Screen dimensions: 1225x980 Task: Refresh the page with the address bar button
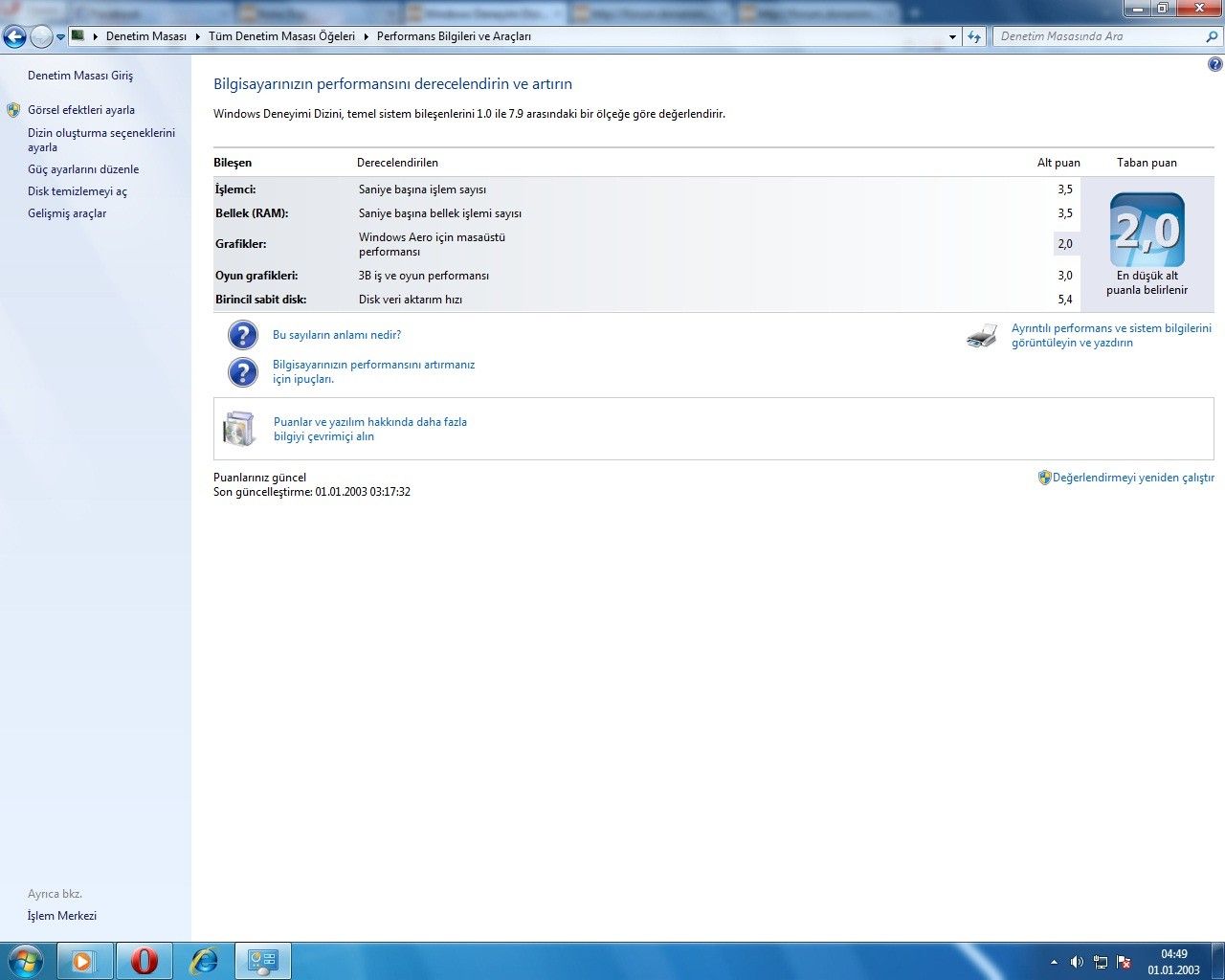(x=974, y=36)
